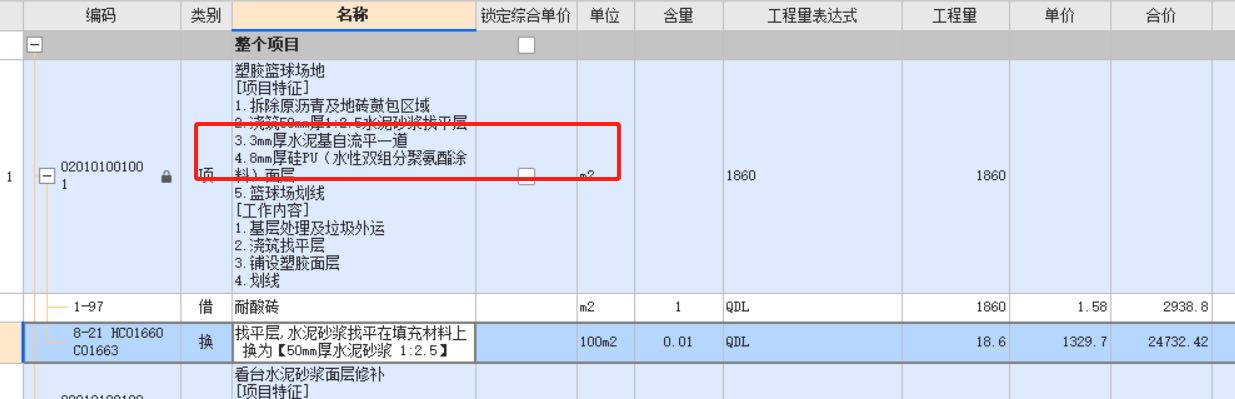Click QDL expression in 耐酸砖 row
Screen dimensions: 1235x399
[x=812, y=308]
